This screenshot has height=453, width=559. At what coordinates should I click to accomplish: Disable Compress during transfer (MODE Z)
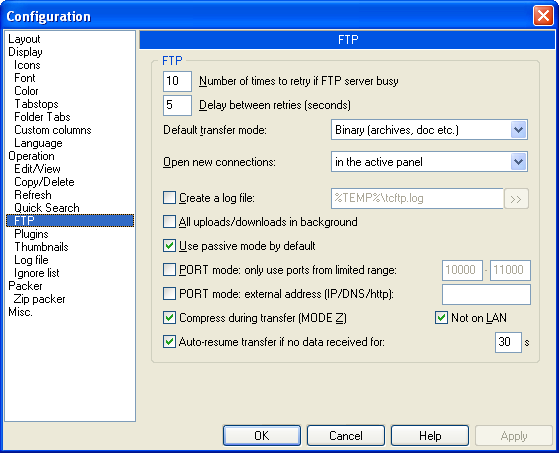click(x=169, y=318)
